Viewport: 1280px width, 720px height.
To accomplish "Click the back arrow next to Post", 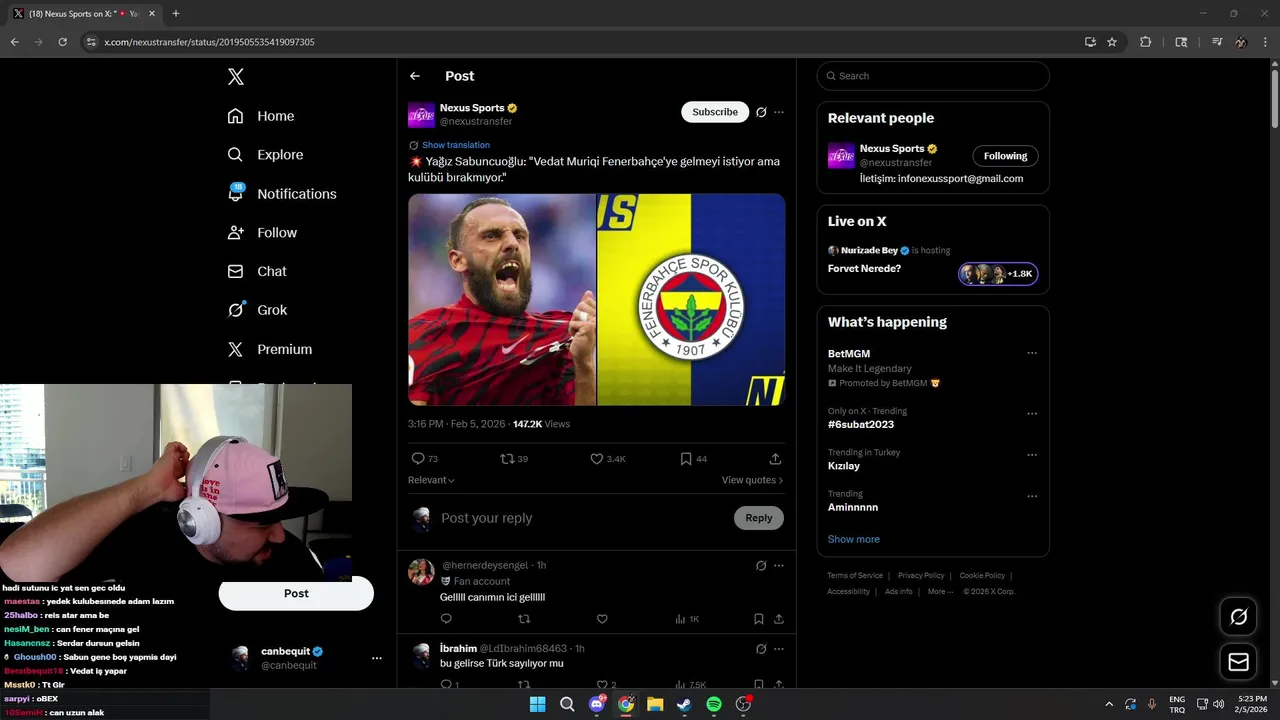I will [415, 76].
